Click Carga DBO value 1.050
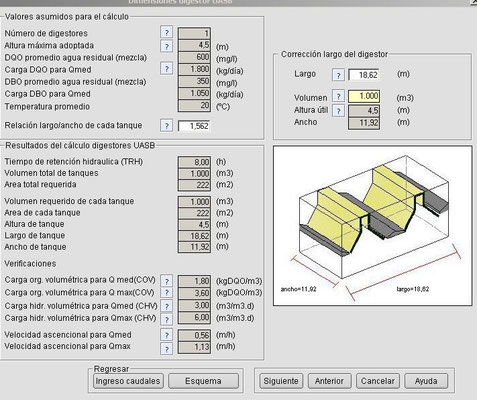The image size is (477, 400). click(194, 93)
